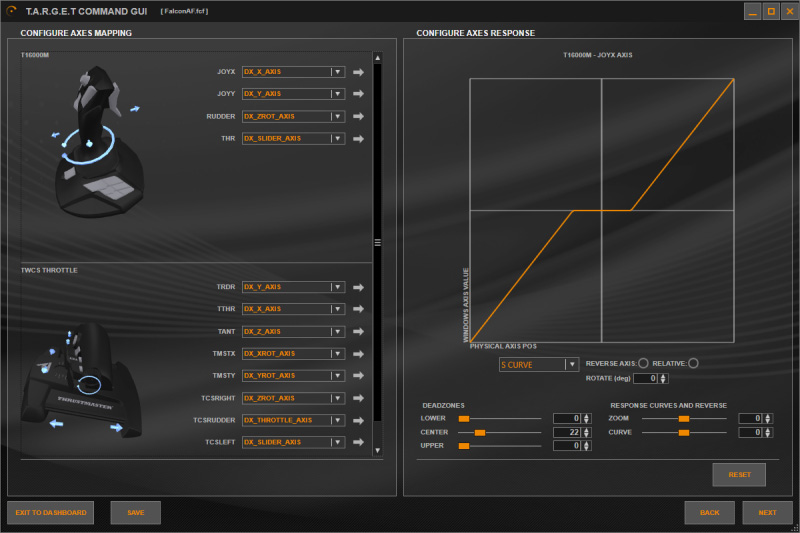Screen dimensions: 800x533
Task: Click the arrow icon beside TRDR axis
Action: click(358, 287)
